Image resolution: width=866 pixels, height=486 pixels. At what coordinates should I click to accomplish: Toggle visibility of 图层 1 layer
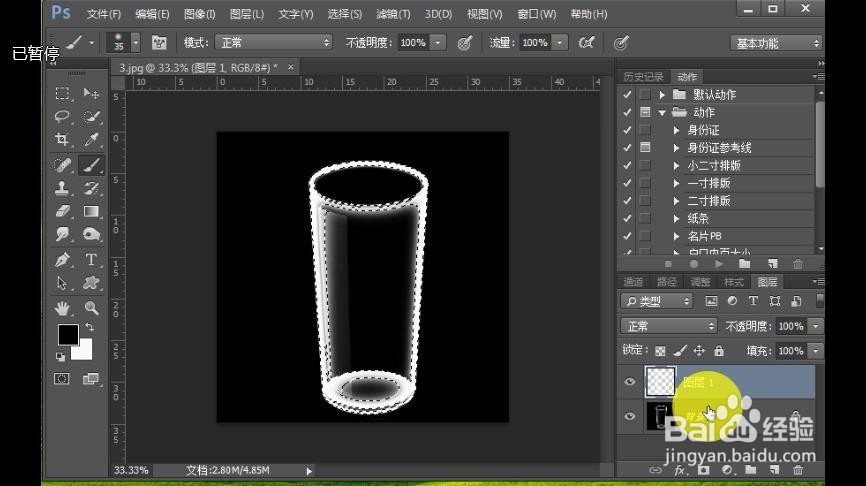pos(630,382)
